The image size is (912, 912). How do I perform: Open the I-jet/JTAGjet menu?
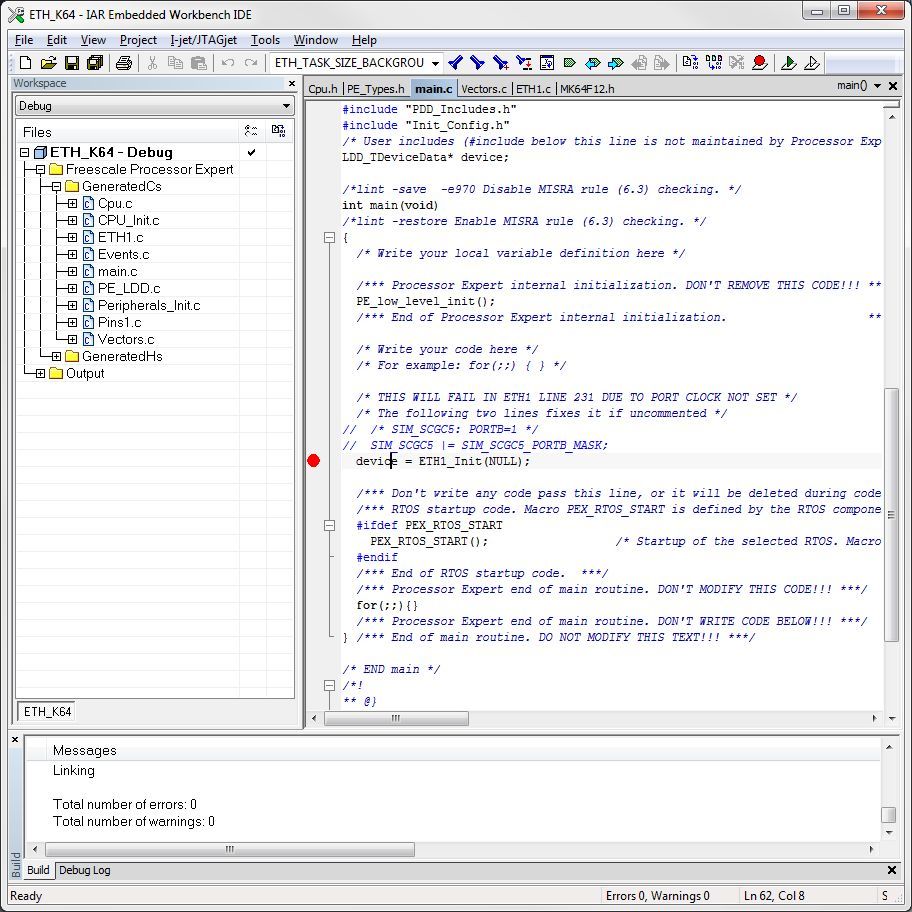point(204,40)
